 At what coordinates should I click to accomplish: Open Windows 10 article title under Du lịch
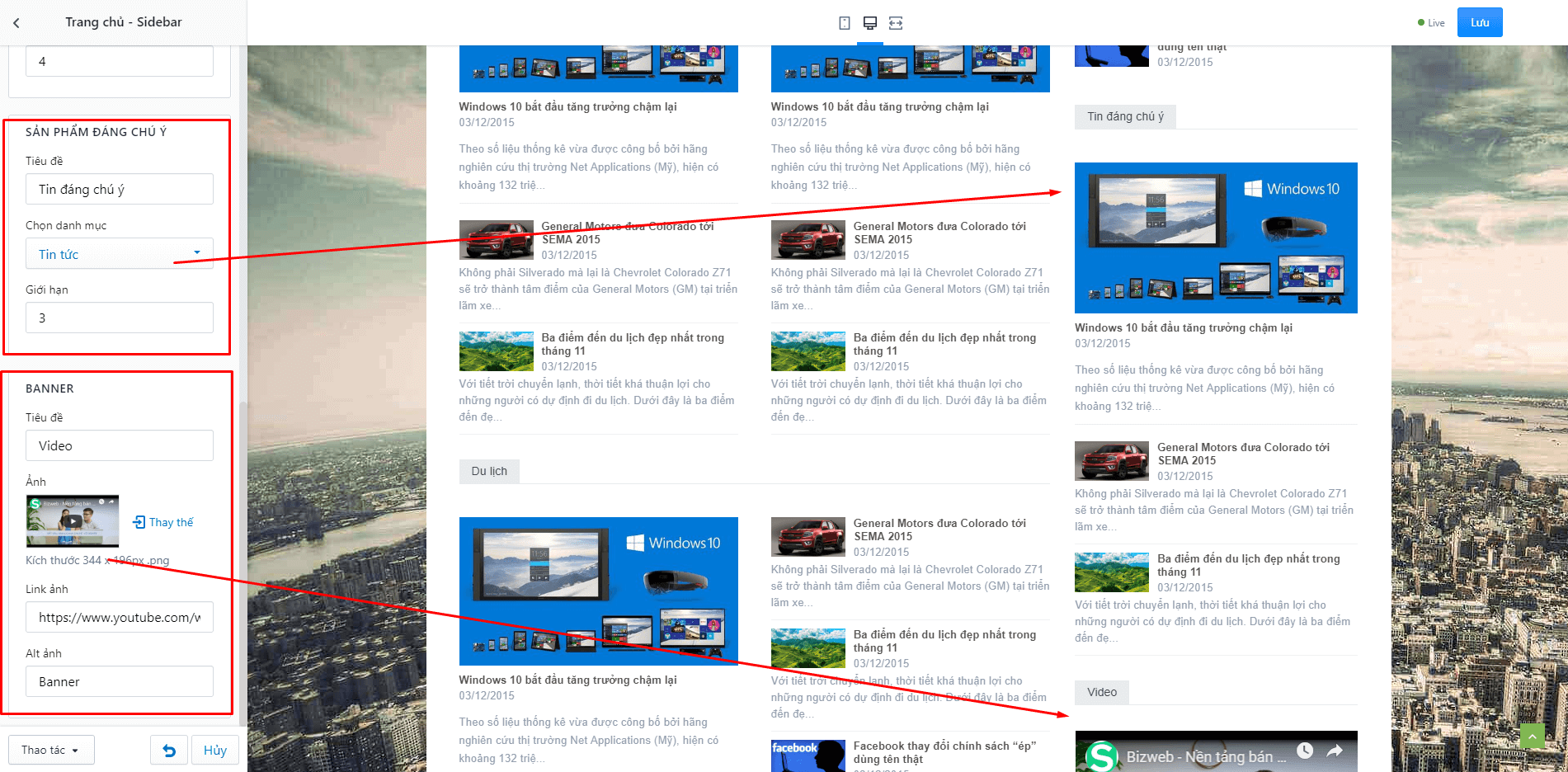coord(567,680)
